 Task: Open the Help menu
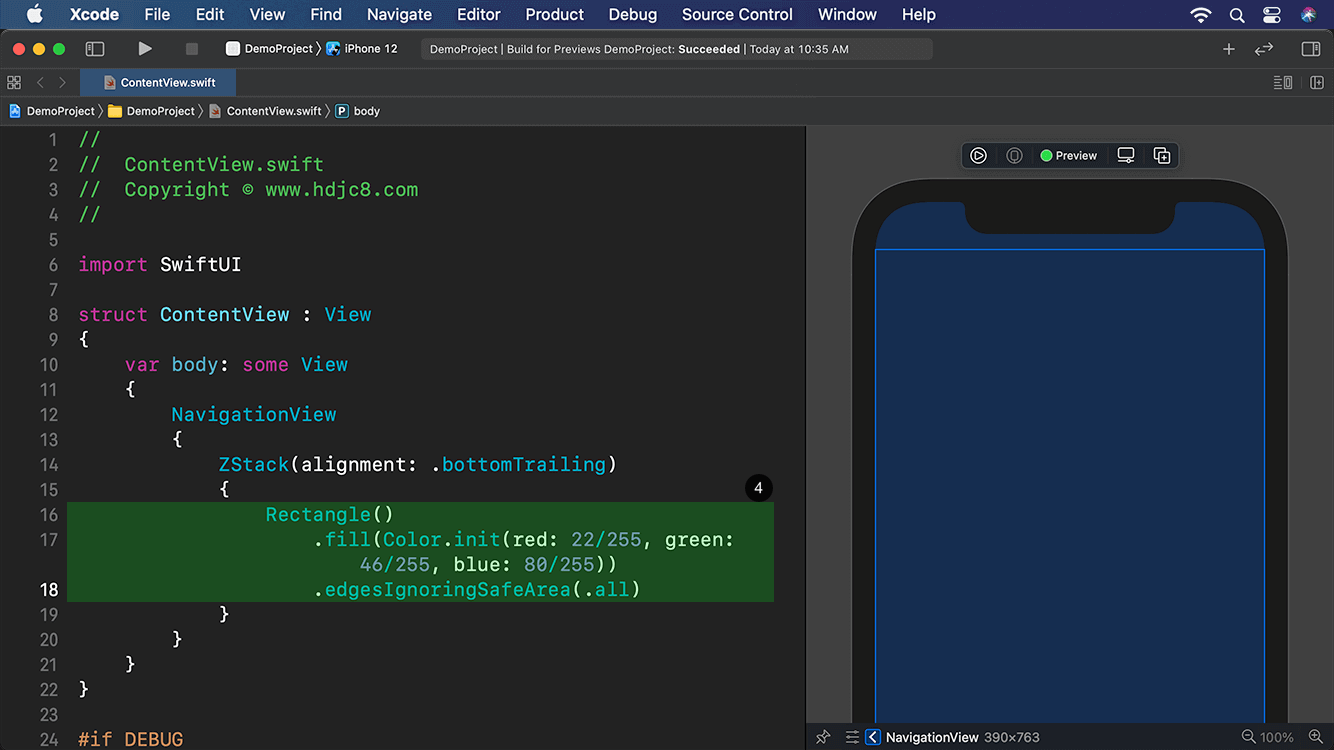point(919,14)
